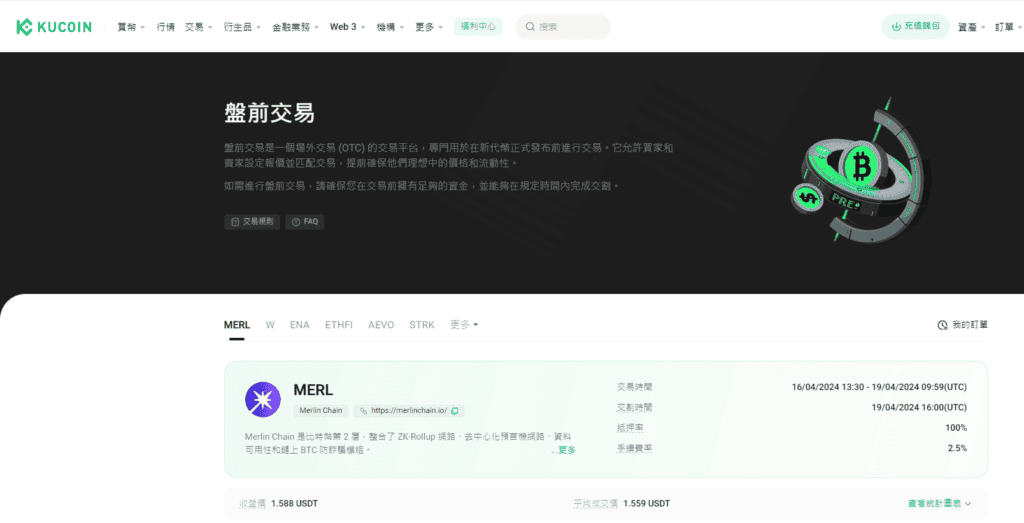Expand the 更多 token tabs dropdown
The width and height of the screenshot is (1024, 523).
464,325
